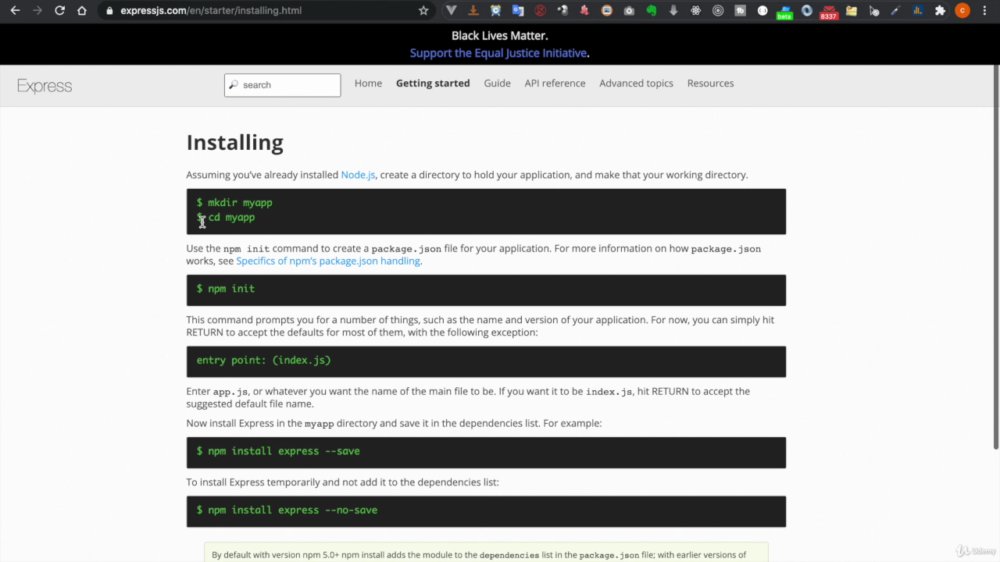Click the Installing heading

pos(235,142)
